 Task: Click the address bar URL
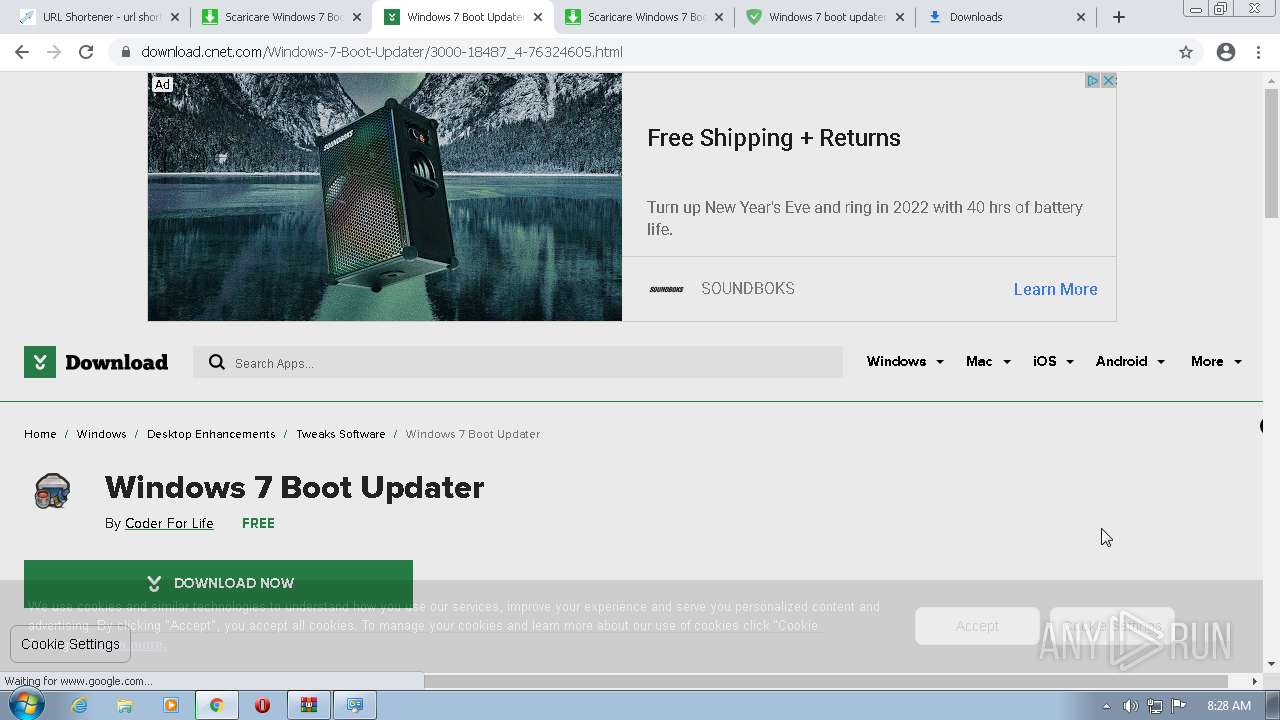tap(382, 52)
